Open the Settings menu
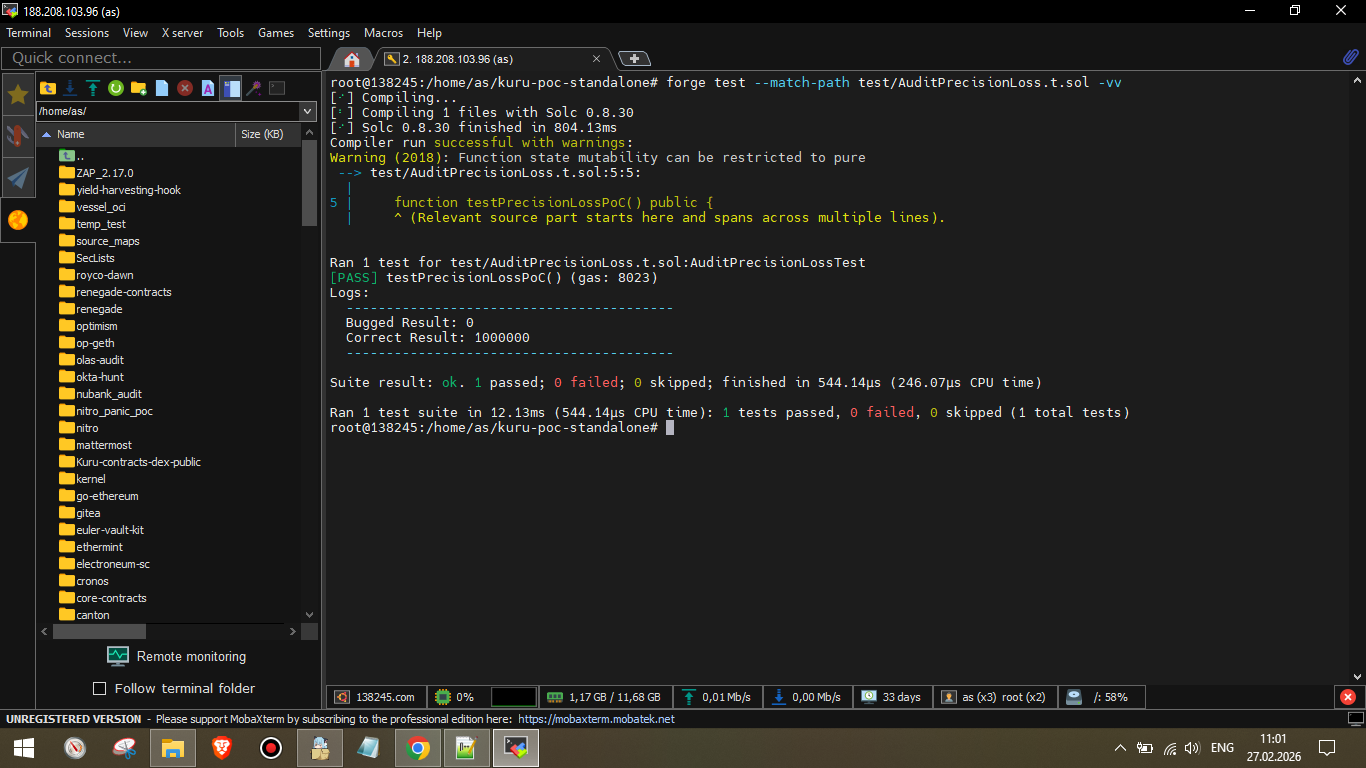 click(x=329, y=33)
